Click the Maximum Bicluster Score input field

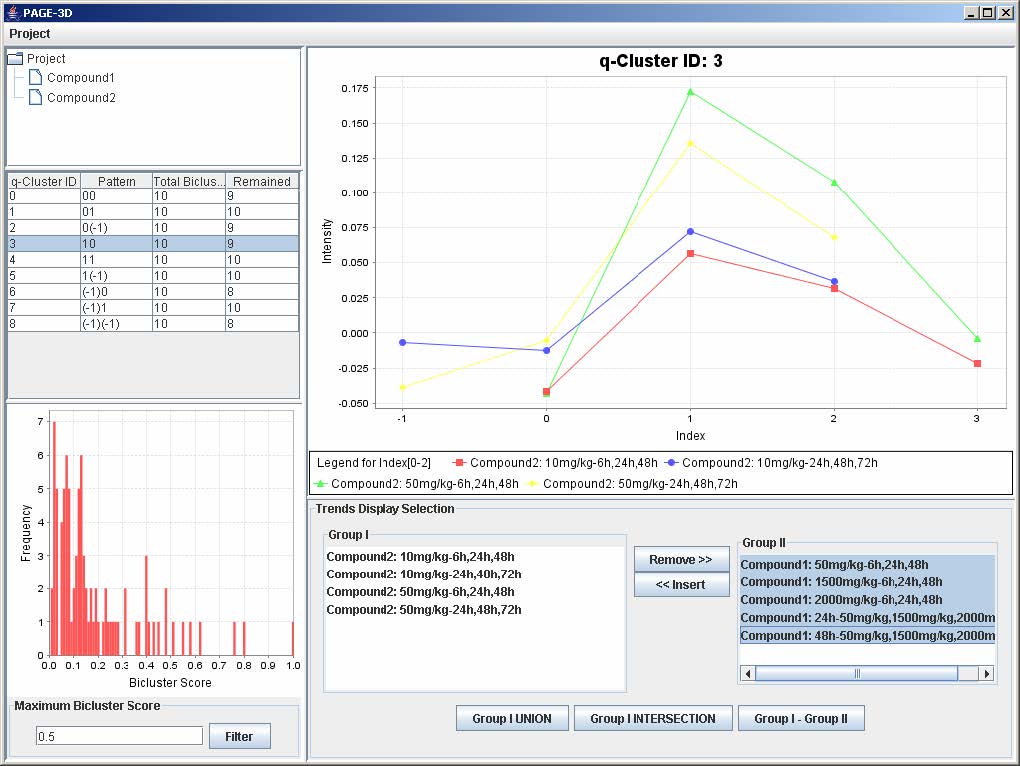click(119, 736)
